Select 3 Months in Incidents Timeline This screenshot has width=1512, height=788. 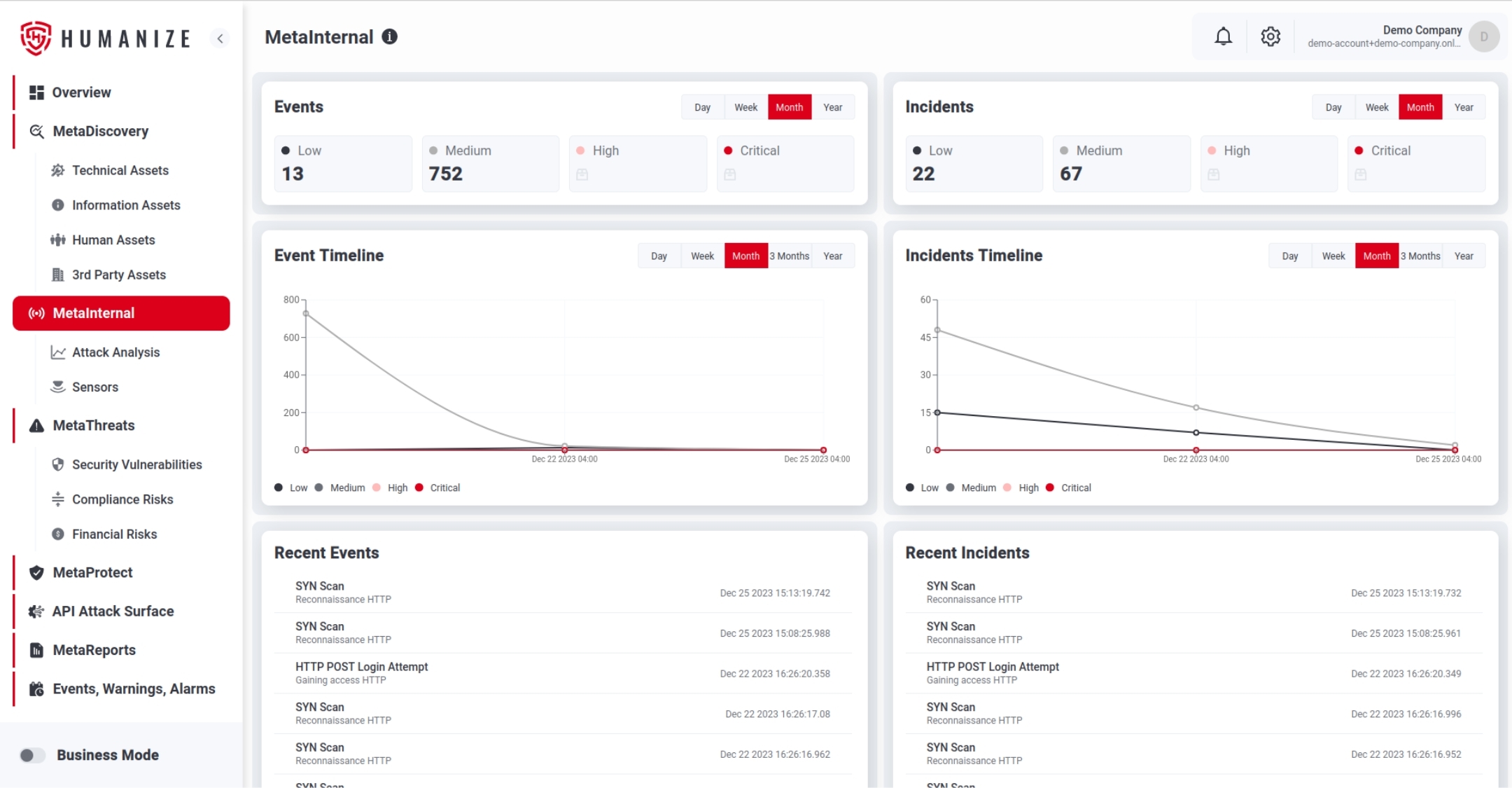[1420, 256]
